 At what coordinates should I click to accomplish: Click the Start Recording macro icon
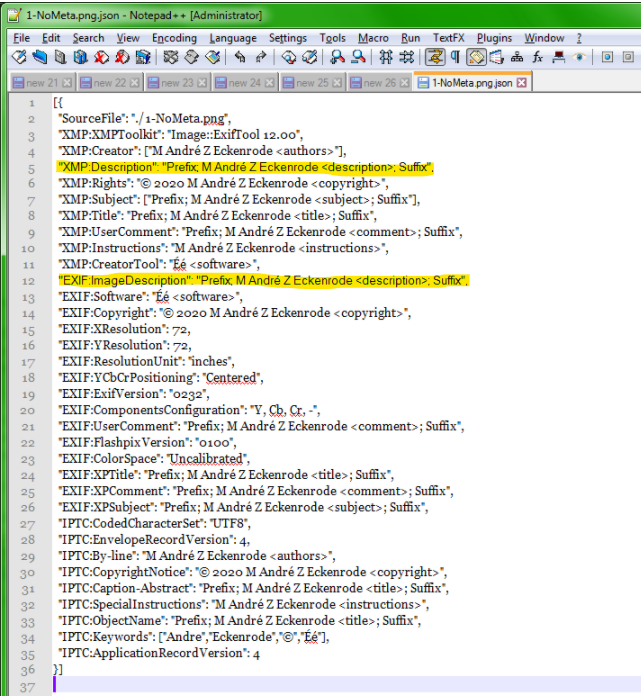click(x=607, y=57)
